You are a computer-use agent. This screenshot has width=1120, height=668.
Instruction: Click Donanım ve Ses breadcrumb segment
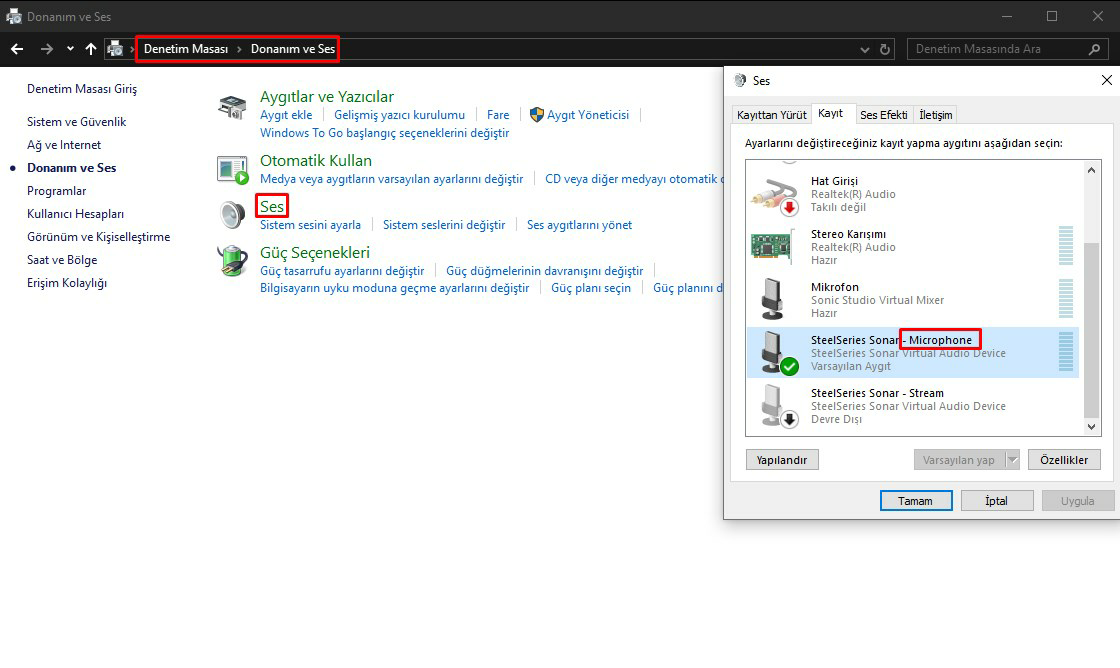[293, 49]
